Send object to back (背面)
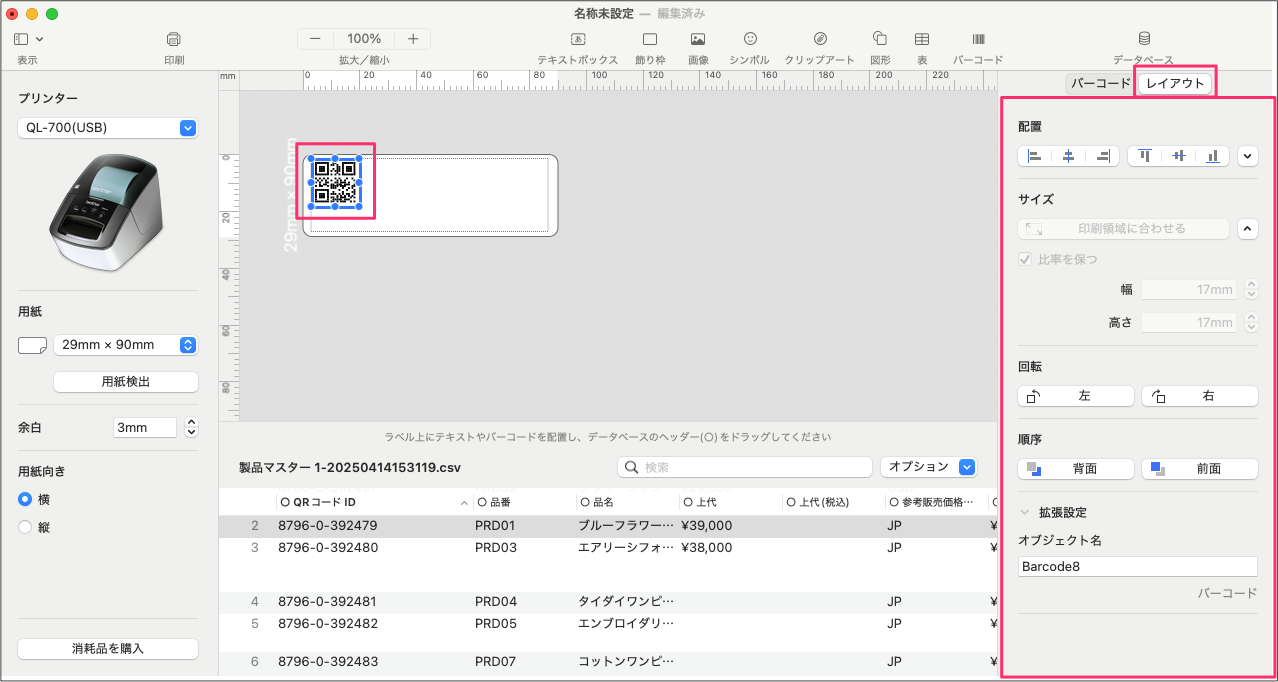The height and width of the screenshot is (682, 1278). click(x=1076, y=468)
